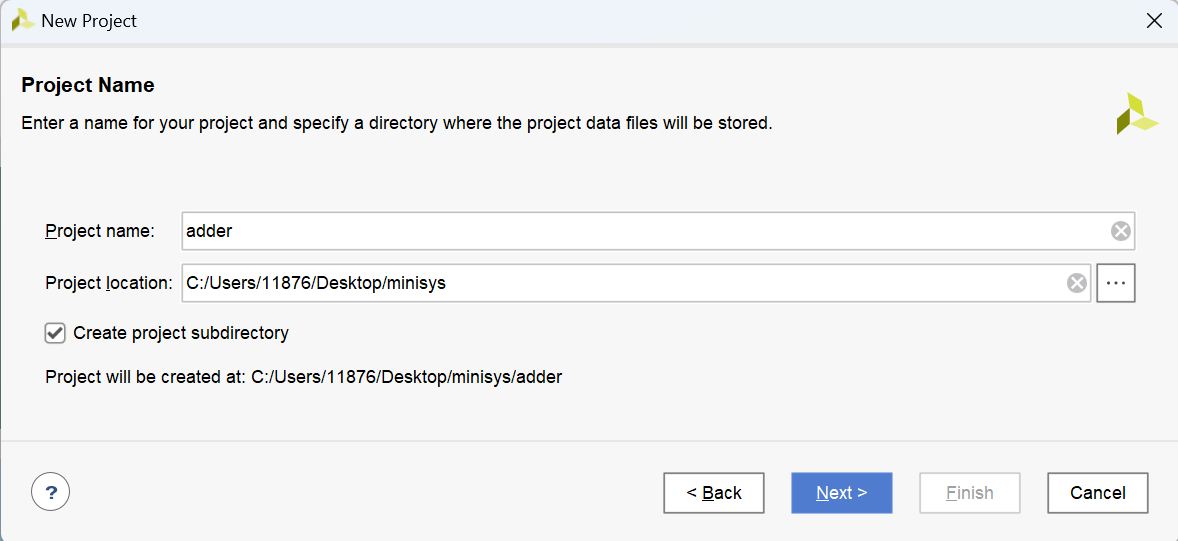Click the 'Project will be created at' path text

coord(304,377)
